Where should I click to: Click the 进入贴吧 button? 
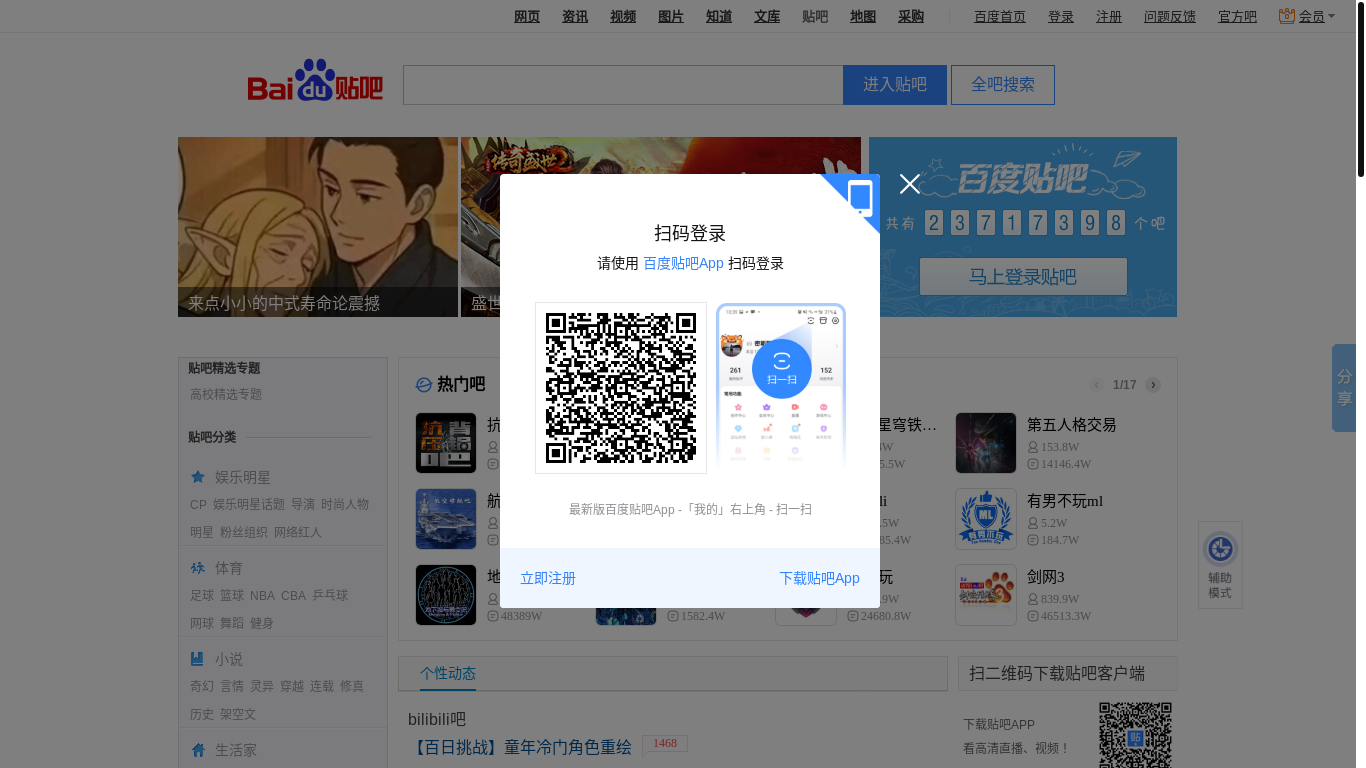tap(895, 85)
